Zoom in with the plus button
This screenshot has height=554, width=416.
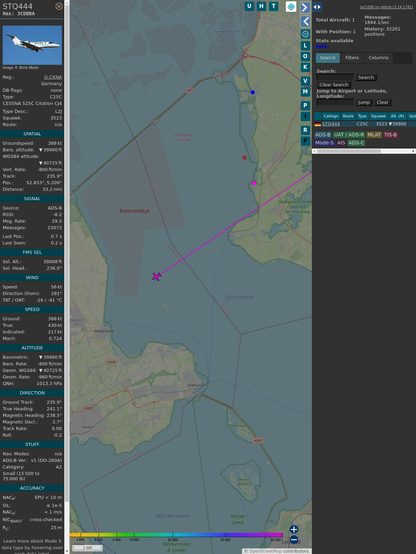click(x=294, y=529)
